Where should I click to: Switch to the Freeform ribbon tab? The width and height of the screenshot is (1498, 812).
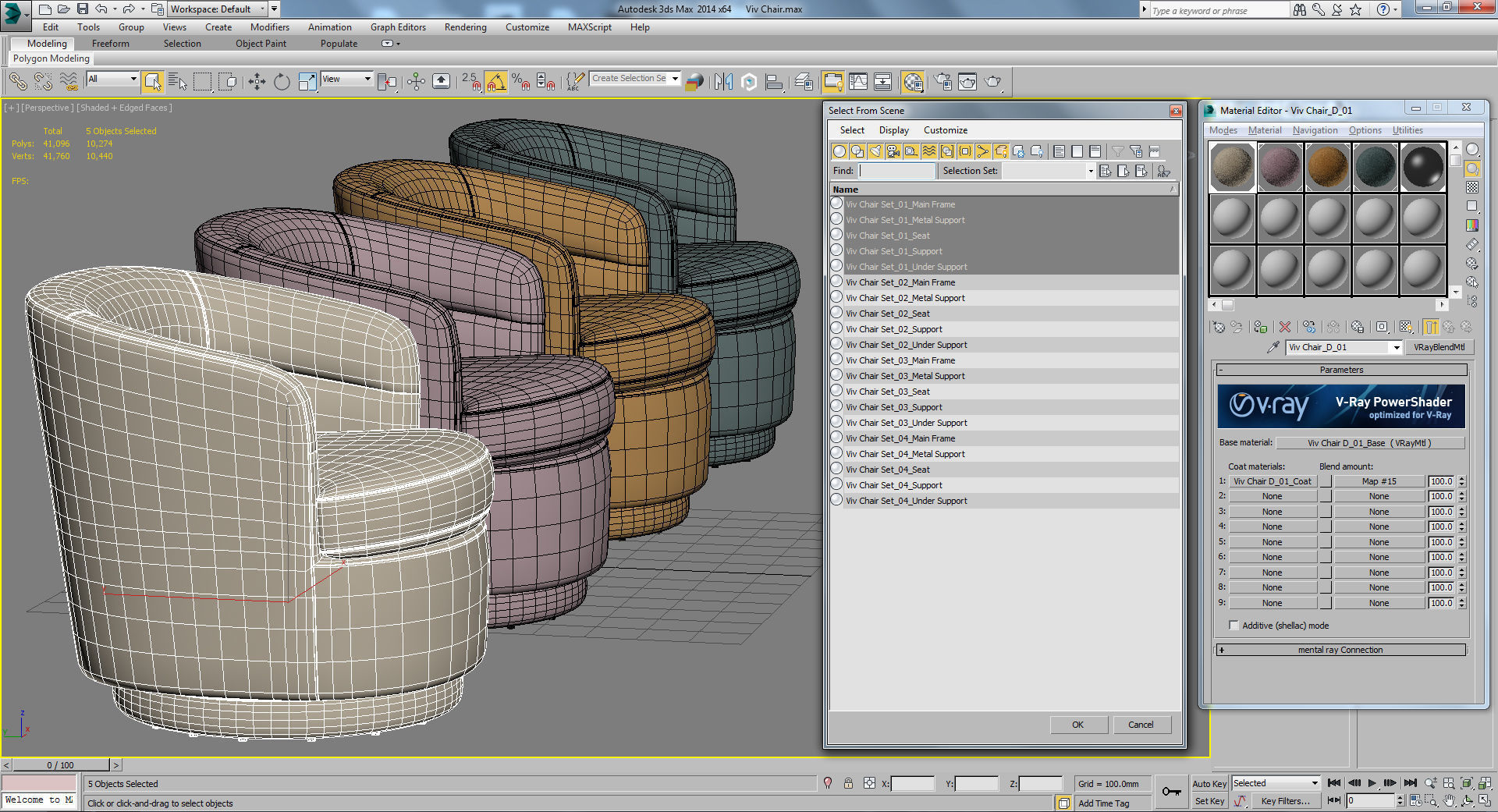[110, 44]
